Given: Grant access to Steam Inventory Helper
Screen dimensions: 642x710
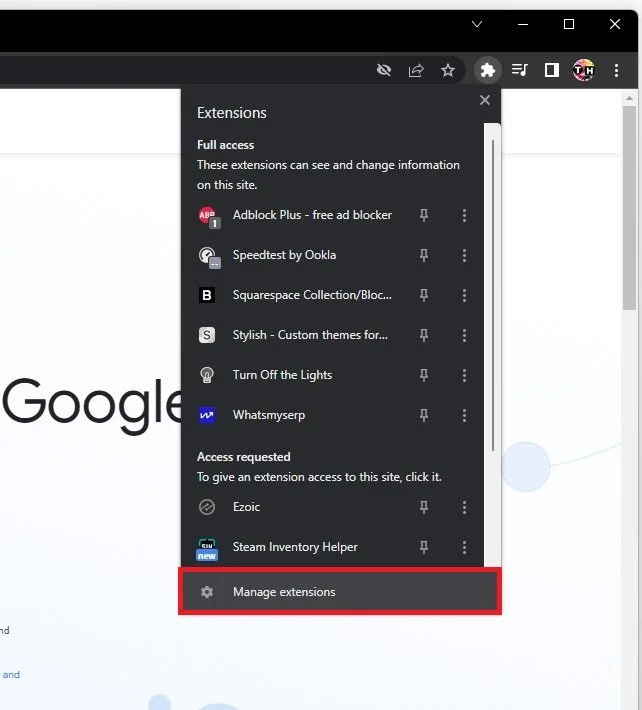Looking at the screenshot, I should click(x=295, y=547).
